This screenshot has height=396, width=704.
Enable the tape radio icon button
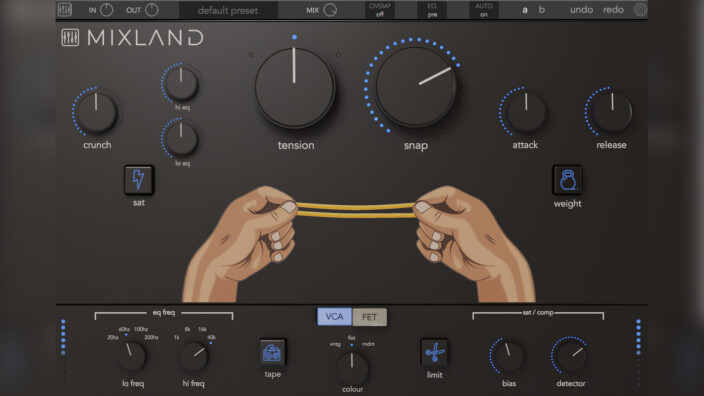272,353
